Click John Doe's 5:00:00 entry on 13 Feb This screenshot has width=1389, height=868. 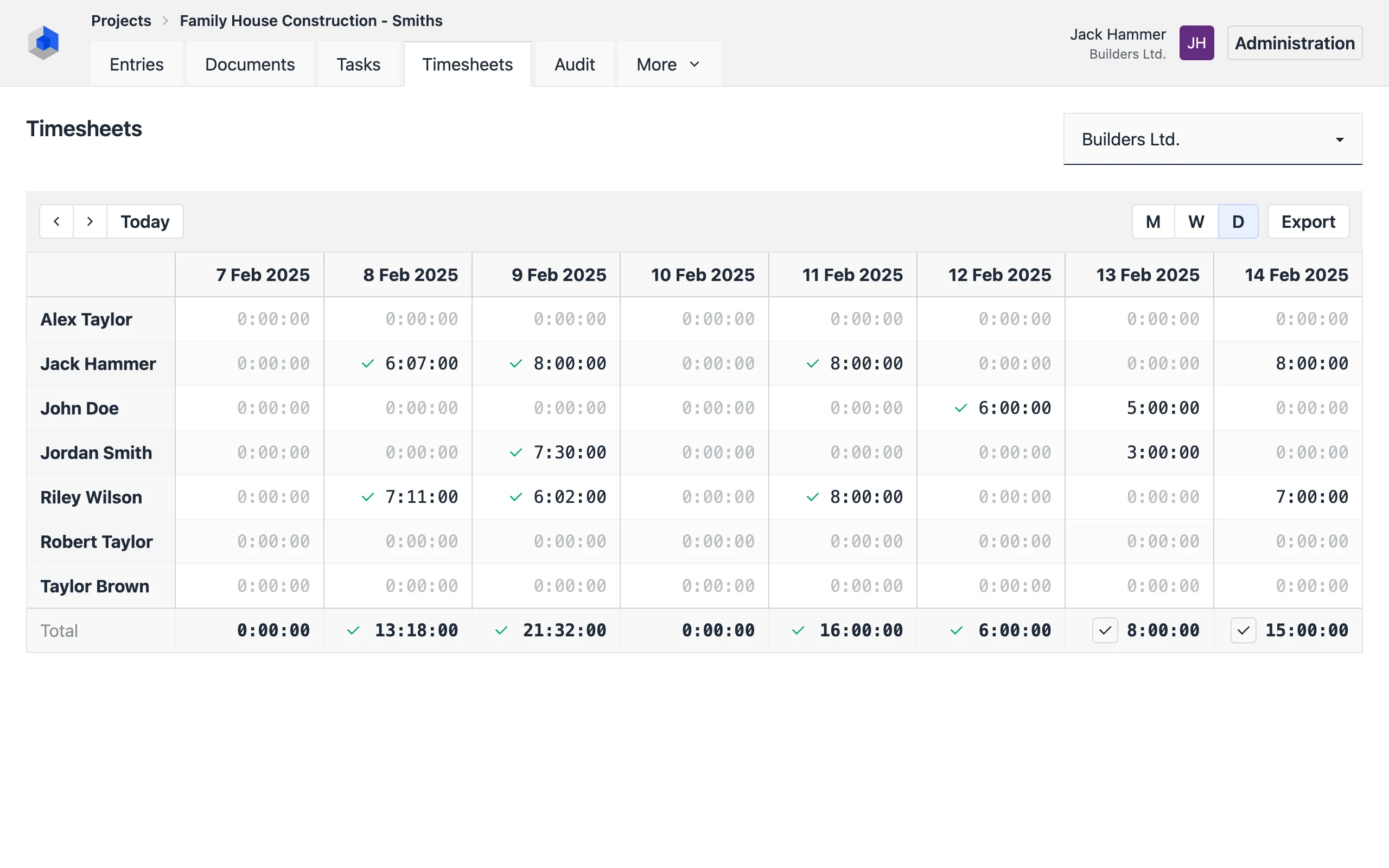(1163, 408)
